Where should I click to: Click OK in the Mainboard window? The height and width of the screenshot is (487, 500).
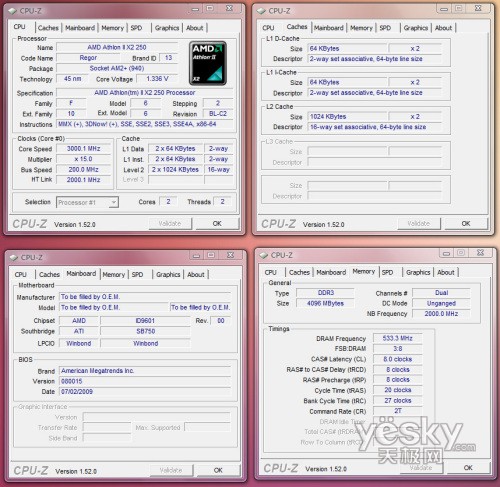pyautogui.click(x=218, y=470)
